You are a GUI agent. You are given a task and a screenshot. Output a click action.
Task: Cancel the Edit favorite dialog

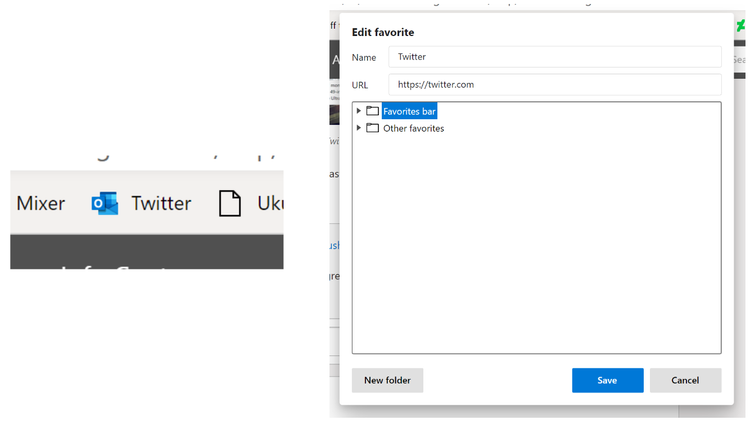click(x=685, y=380)
